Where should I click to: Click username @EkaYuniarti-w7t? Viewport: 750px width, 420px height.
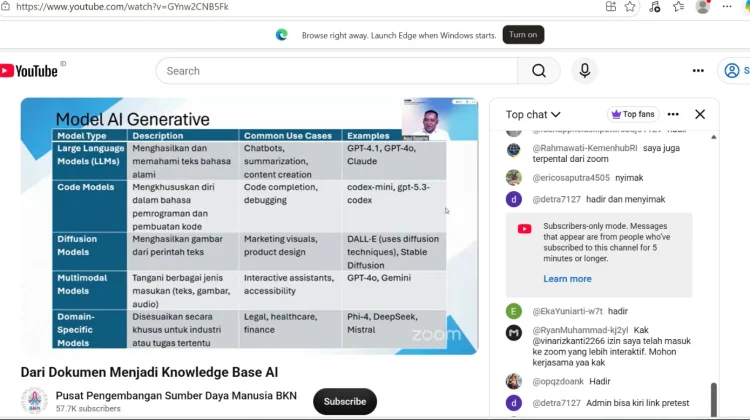coord(567,311)
